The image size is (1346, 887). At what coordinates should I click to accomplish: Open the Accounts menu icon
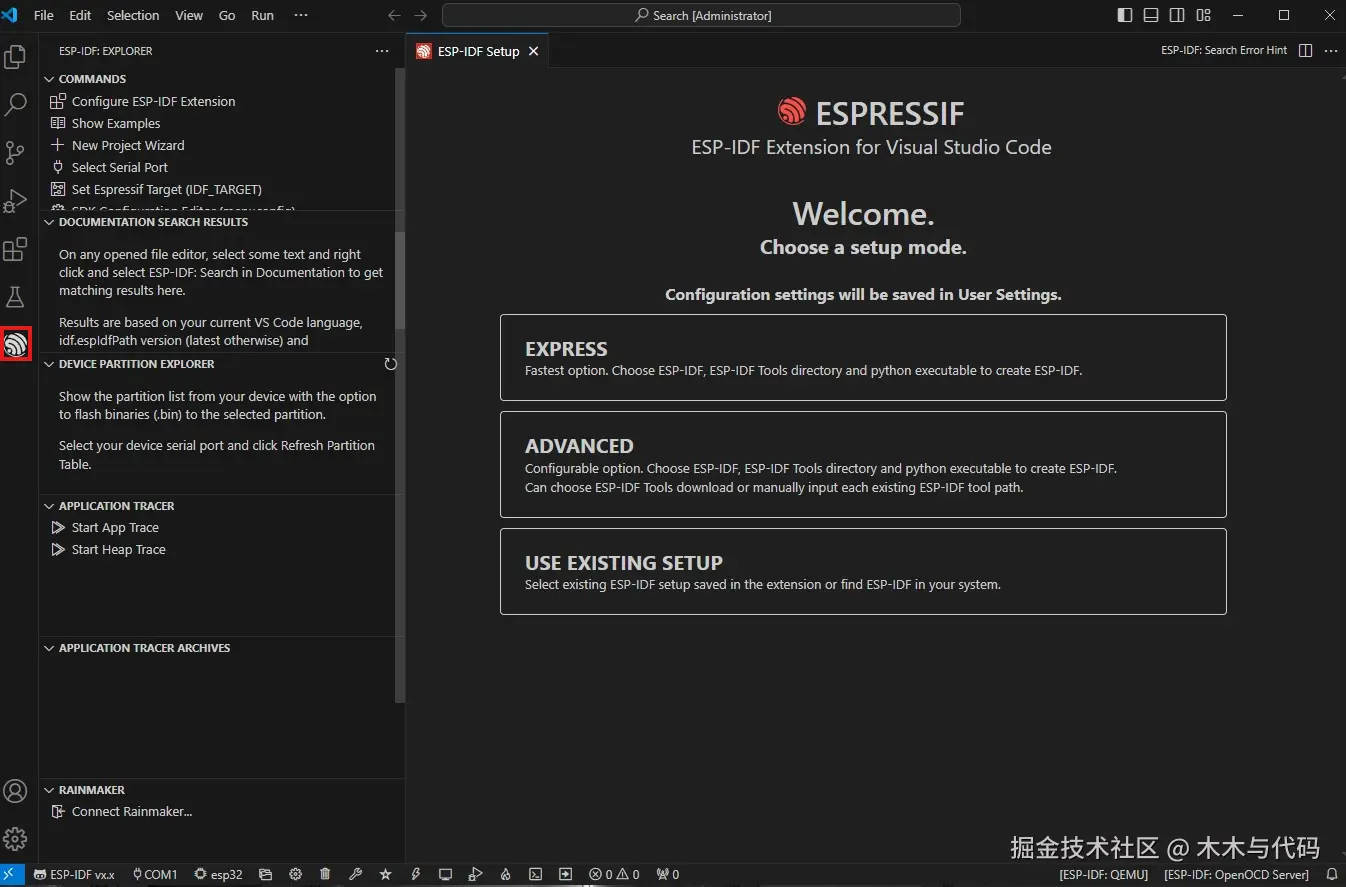(15, 791)
